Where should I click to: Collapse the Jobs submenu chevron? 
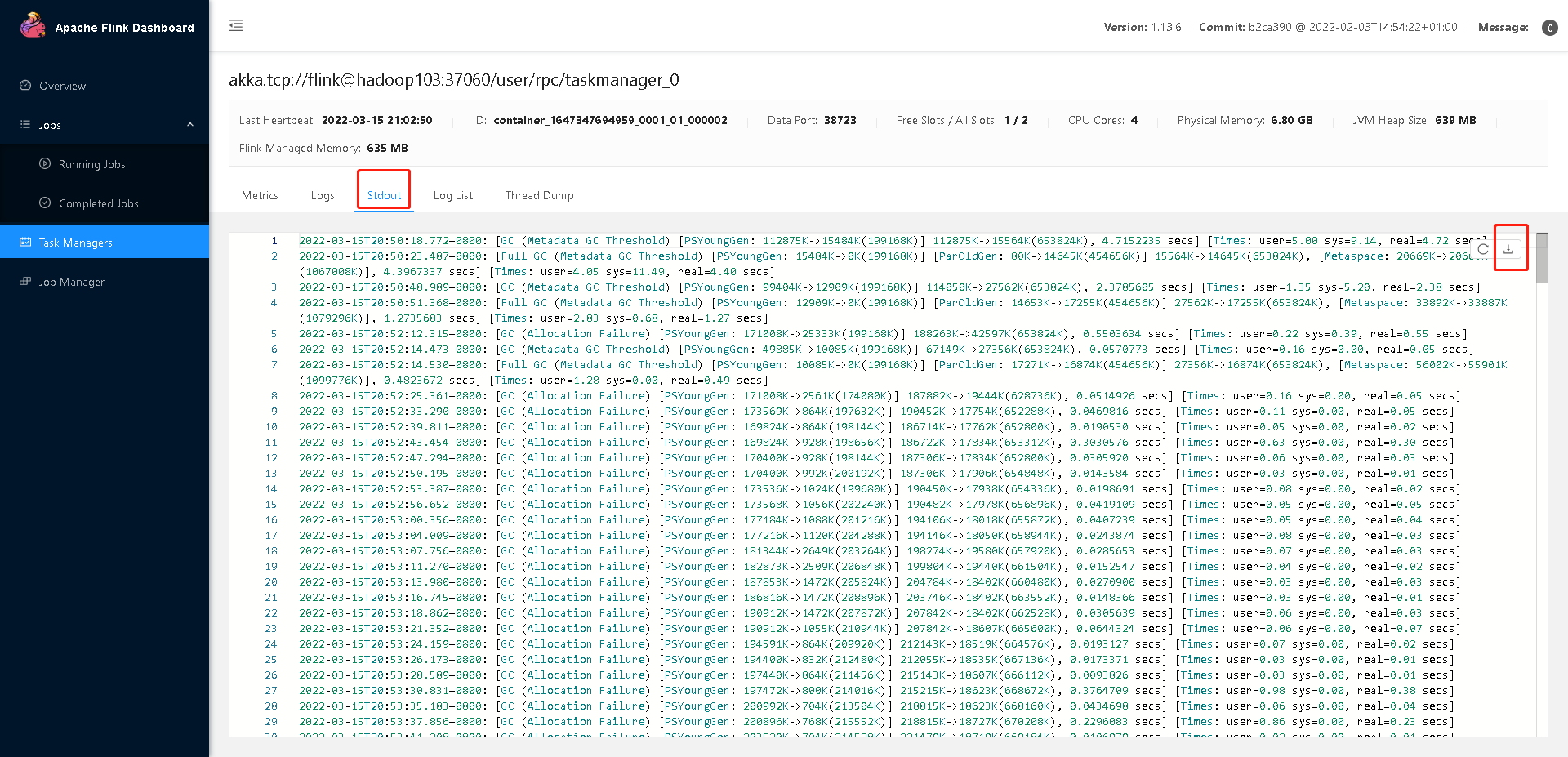click(190, 125)
